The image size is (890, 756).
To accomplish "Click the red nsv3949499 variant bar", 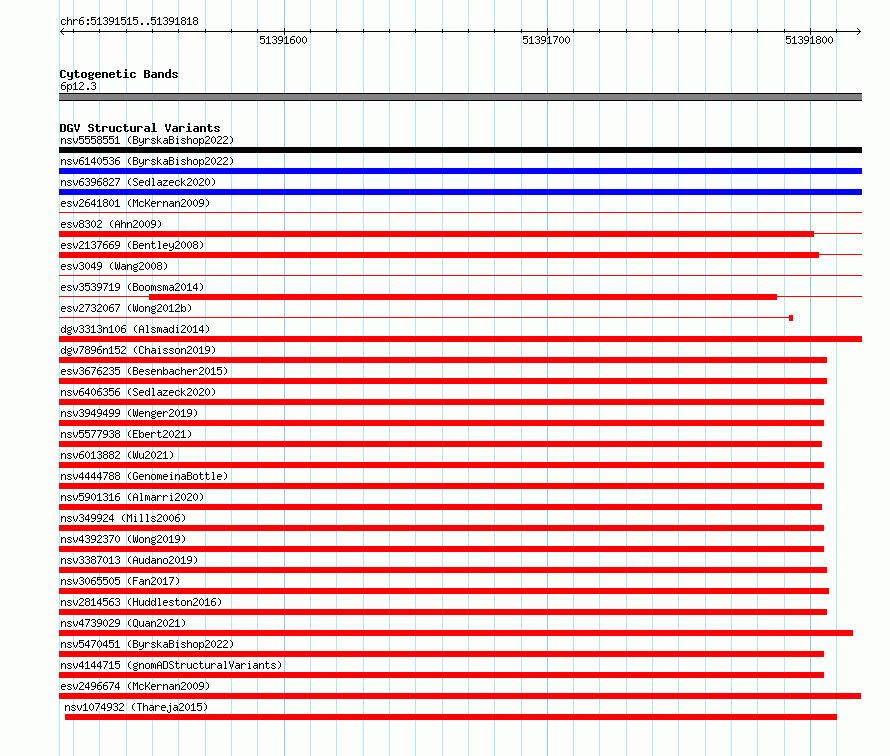I will 442,423.
